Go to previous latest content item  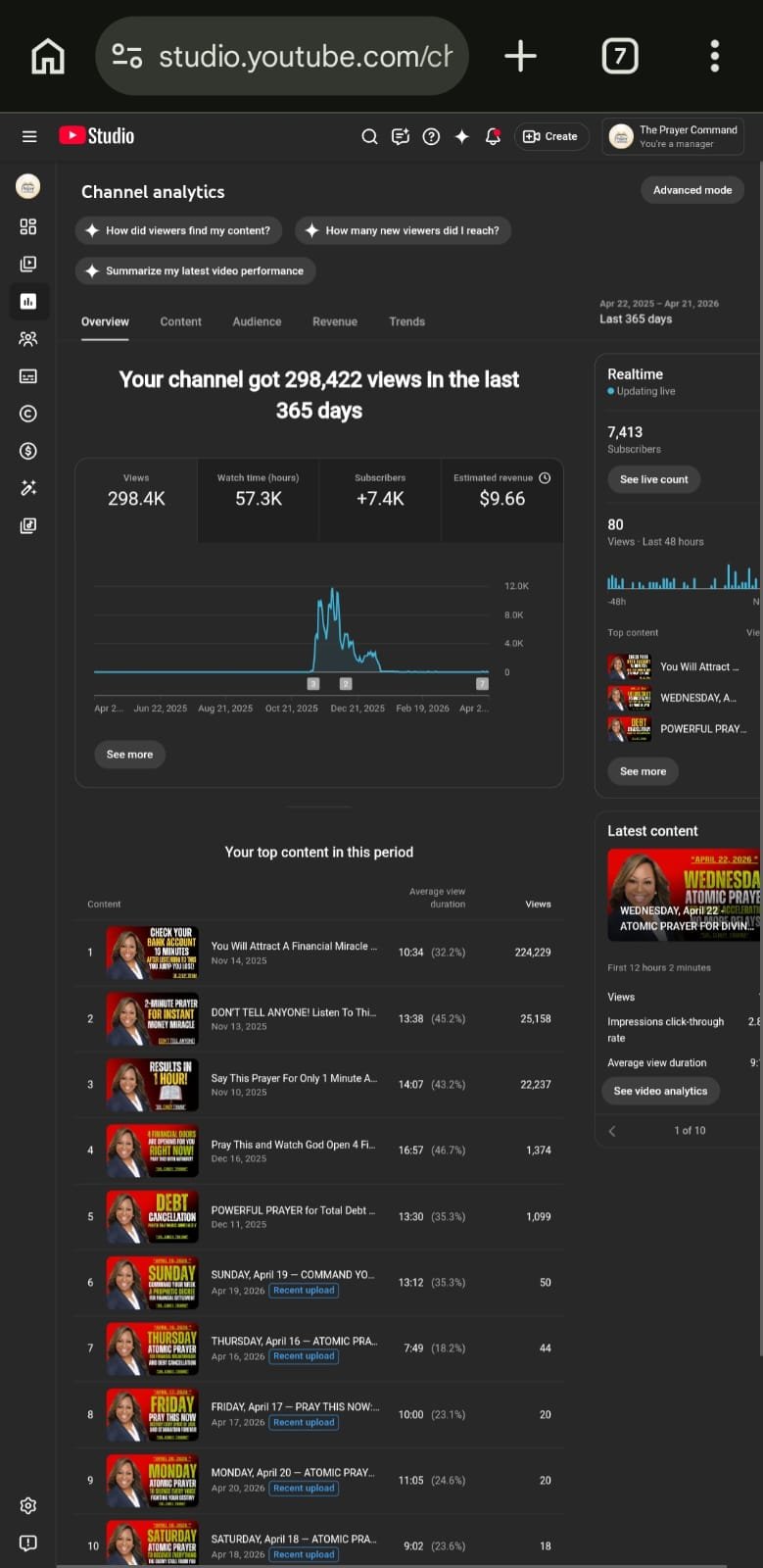(612, 1130)
